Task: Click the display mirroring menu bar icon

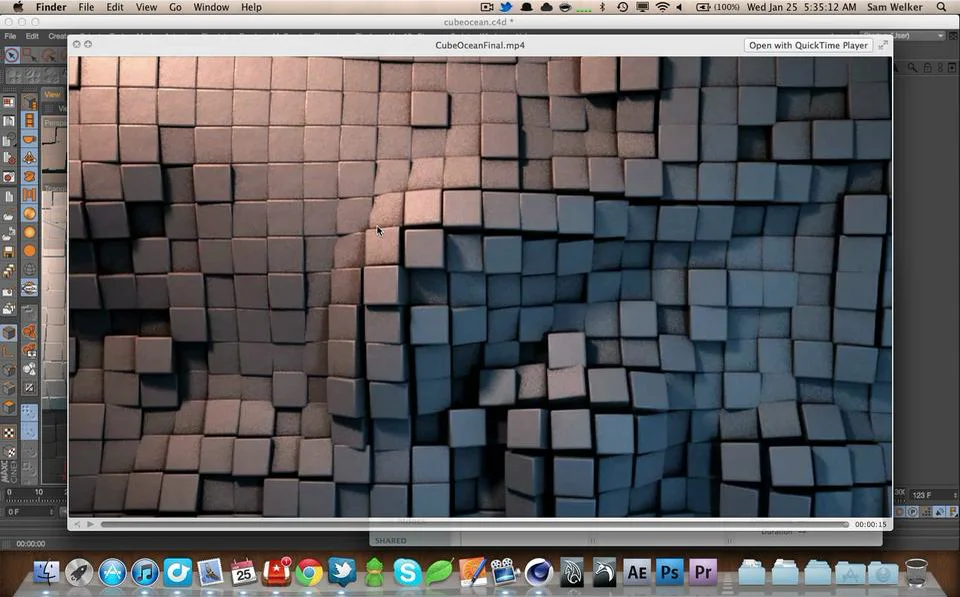Action: pyautogui.click(x=642, y=7)
